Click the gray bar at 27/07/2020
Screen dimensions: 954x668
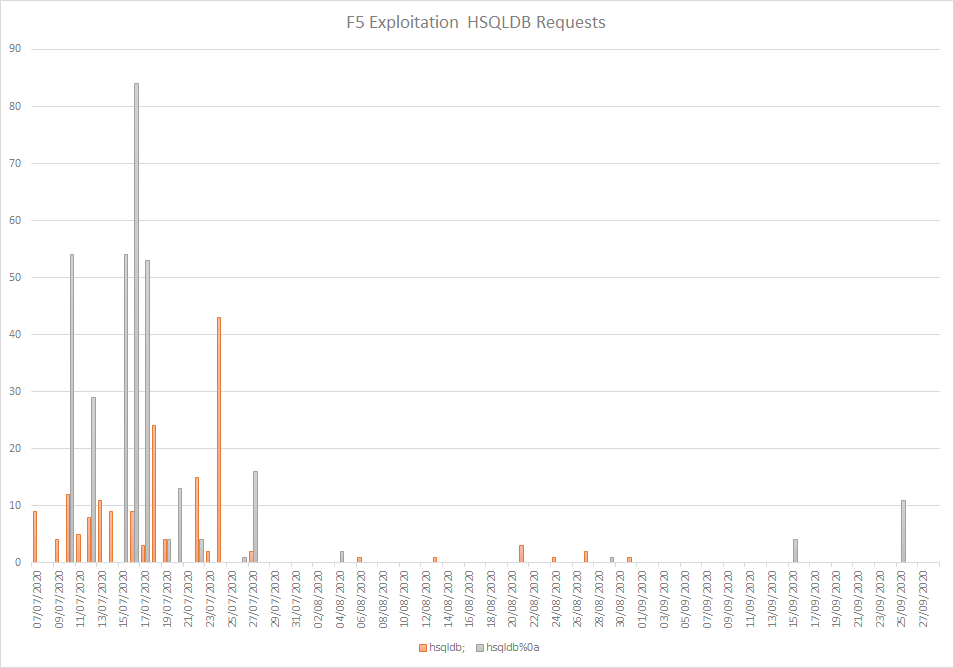pos(255,517)
